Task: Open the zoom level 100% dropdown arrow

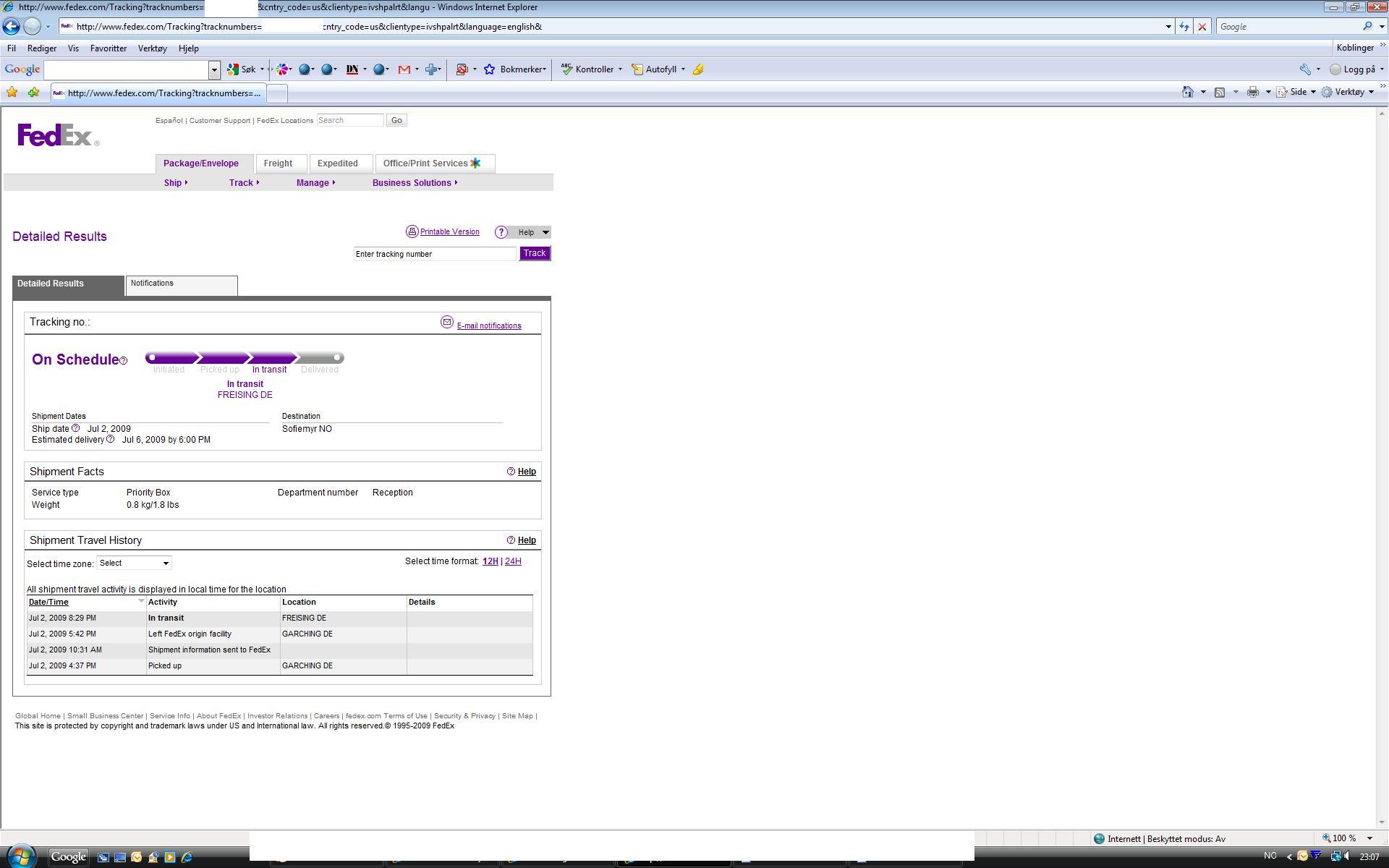Action: [x=1369, y=838]
